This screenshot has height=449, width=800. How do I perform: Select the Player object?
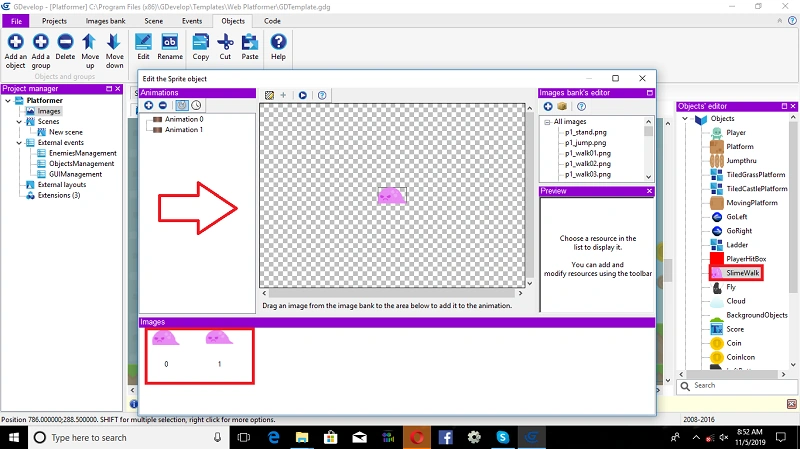pos(736,133)
